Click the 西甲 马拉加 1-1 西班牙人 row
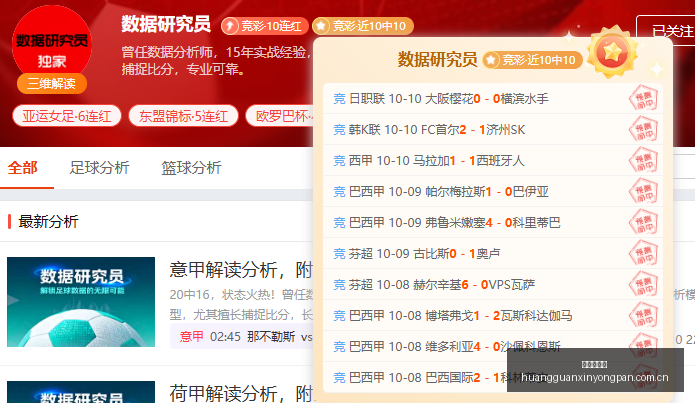 pyautogui.click(x=492, y=160)
